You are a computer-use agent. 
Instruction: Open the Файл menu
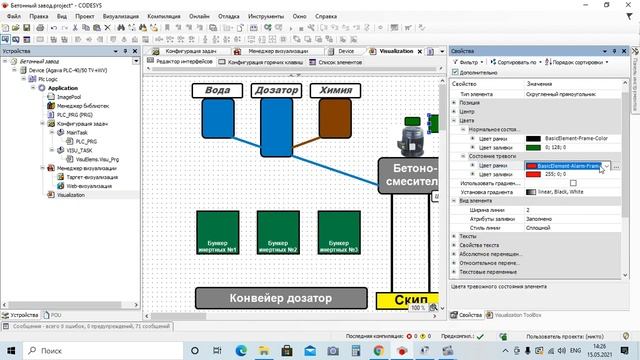(13, 16)
